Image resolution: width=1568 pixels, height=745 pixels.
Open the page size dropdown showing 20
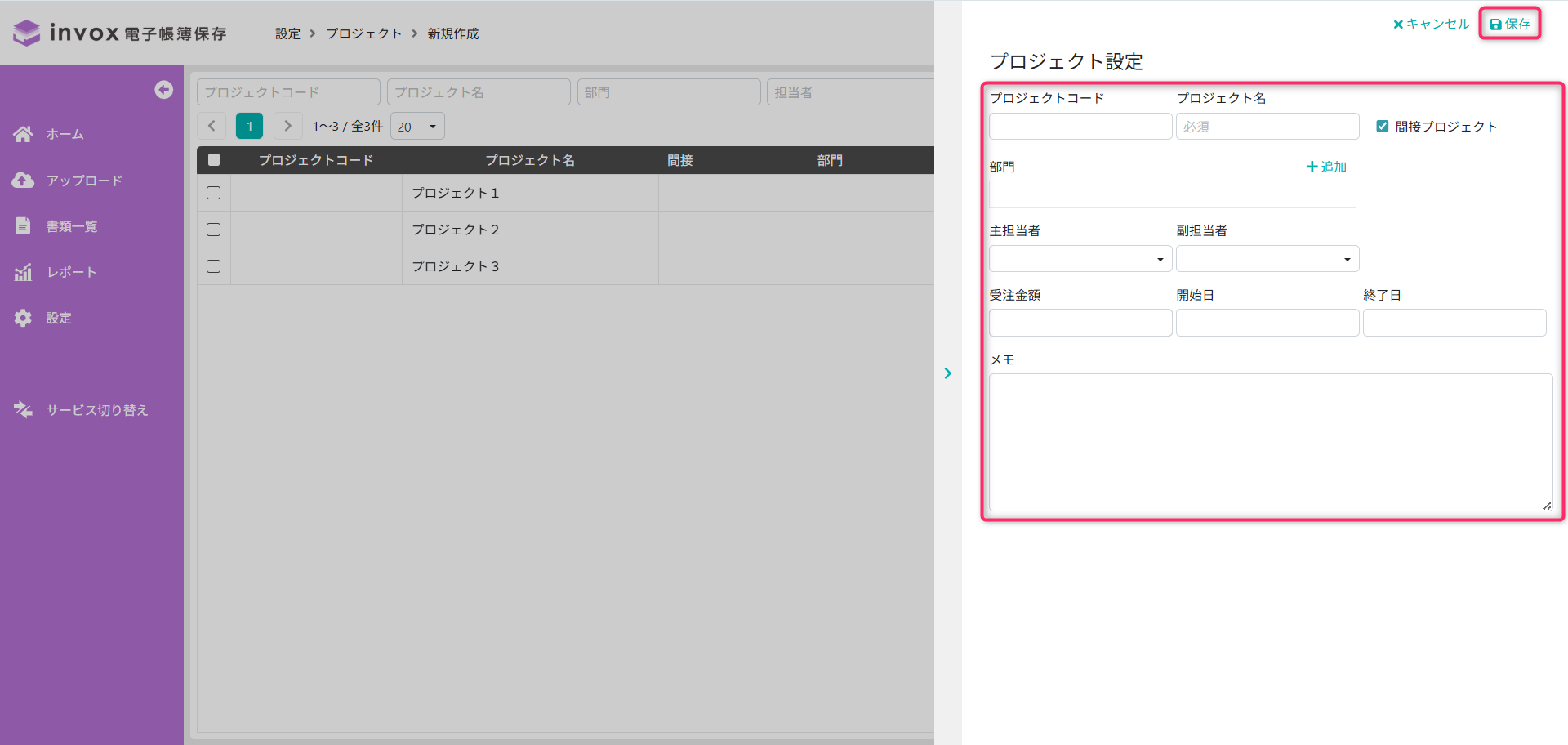(x=417, y=126)
